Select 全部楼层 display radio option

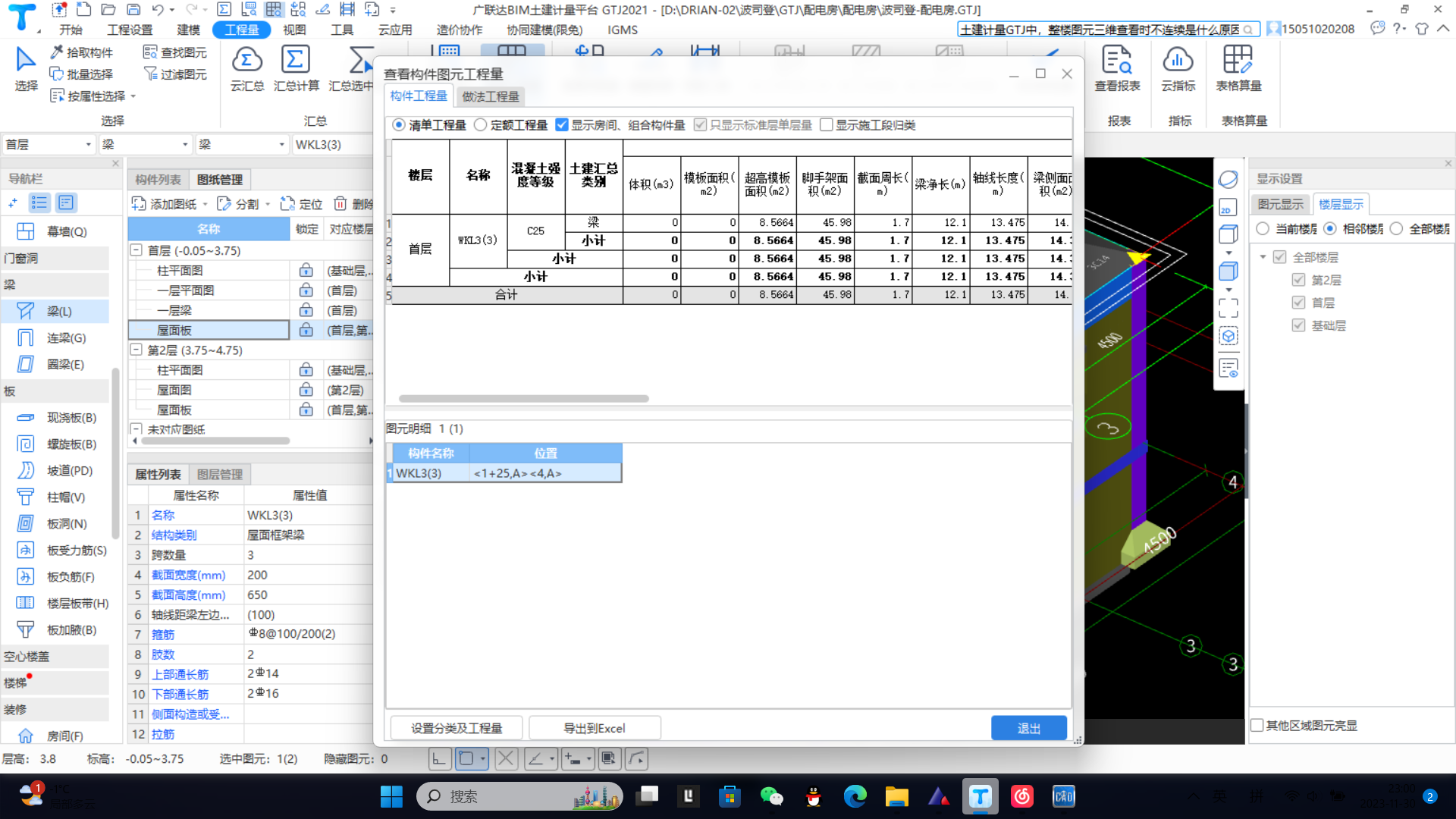tap(1397, 228)
